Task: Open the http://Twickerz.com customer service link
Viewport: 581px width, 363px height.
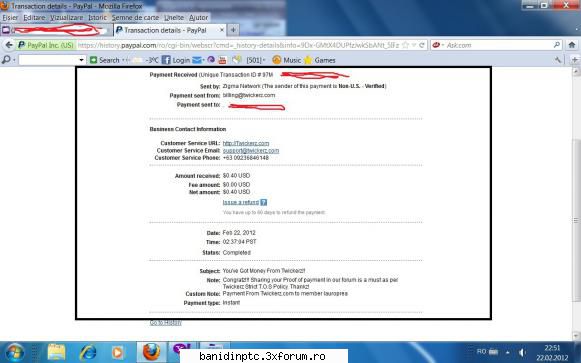Action: (x=246, y=143)
